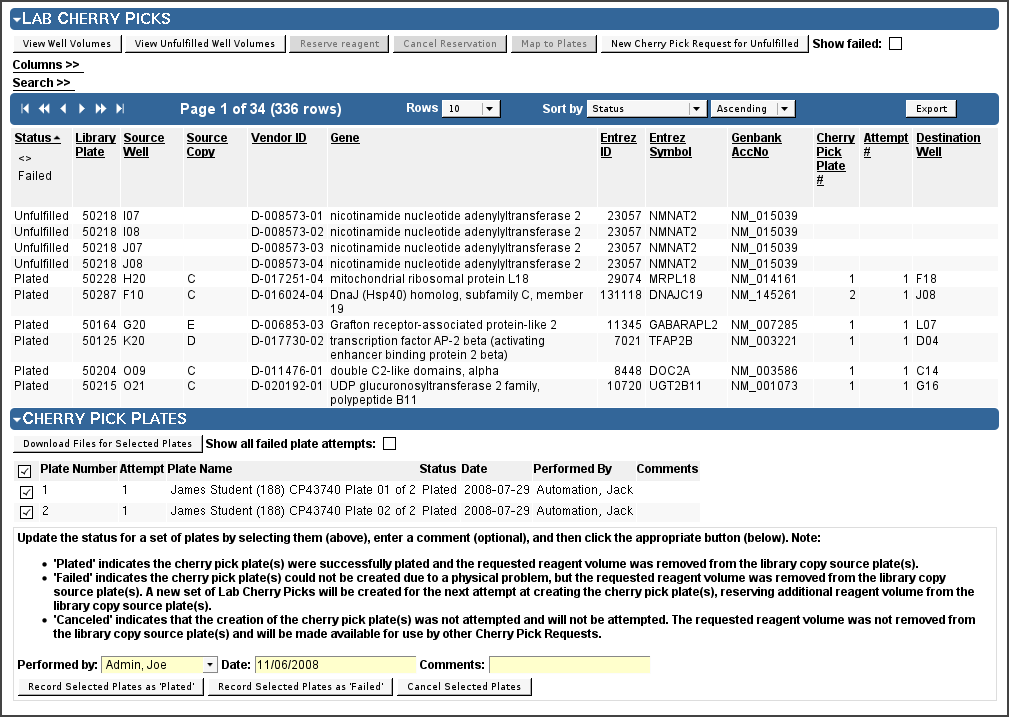Jump back several pages with the rewind icon

pos(44,109)
